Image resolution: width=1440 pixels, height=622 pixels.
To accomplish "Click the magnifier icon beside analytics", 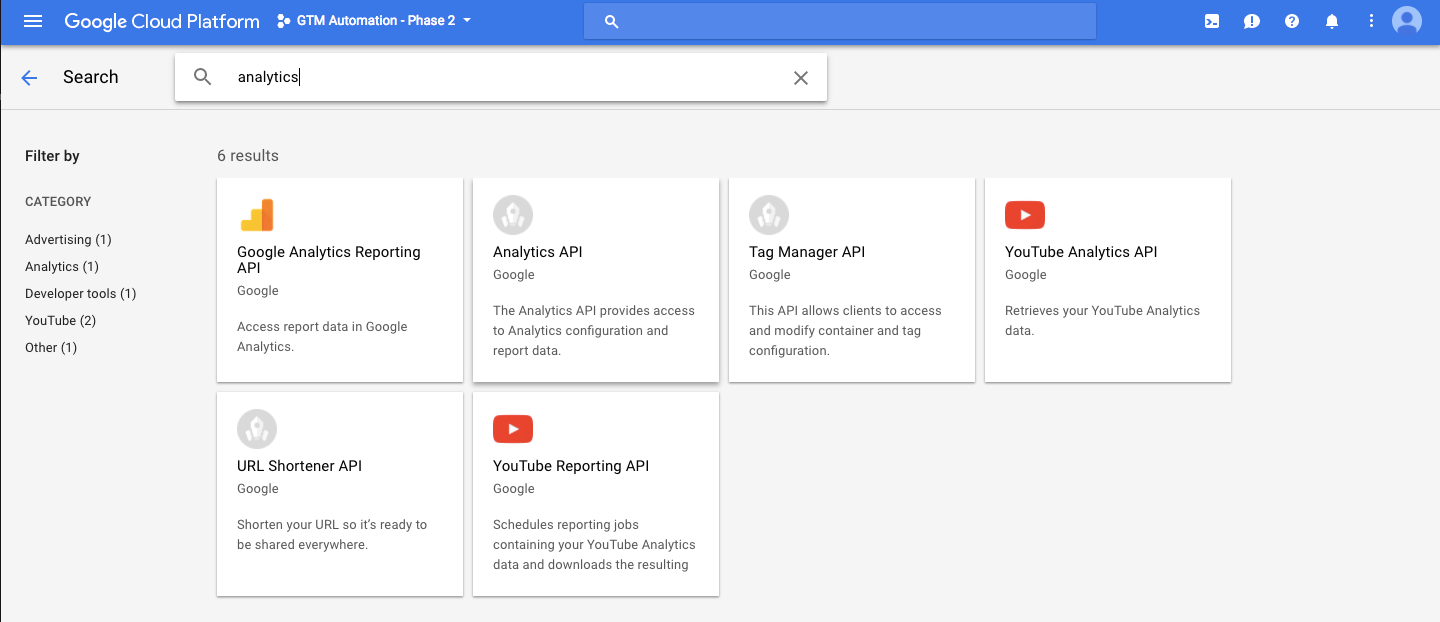I will [203, 77].
